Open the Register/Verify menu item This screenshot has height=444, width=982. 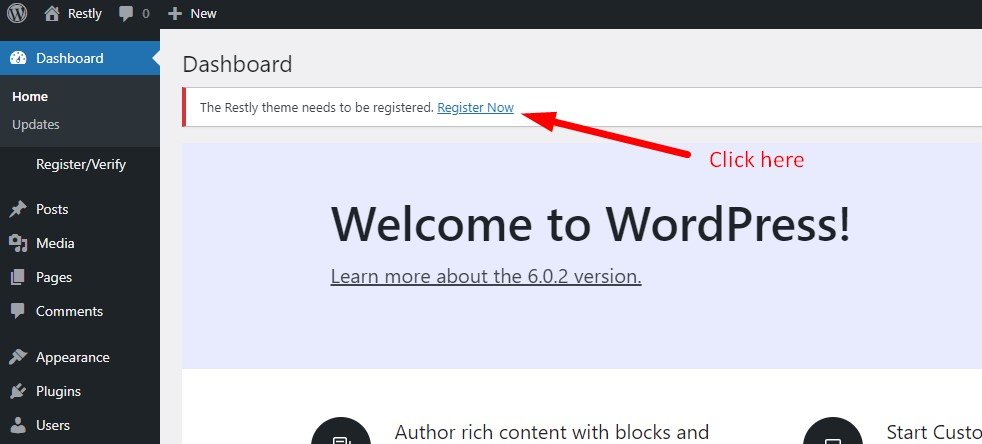pos(80,164)
